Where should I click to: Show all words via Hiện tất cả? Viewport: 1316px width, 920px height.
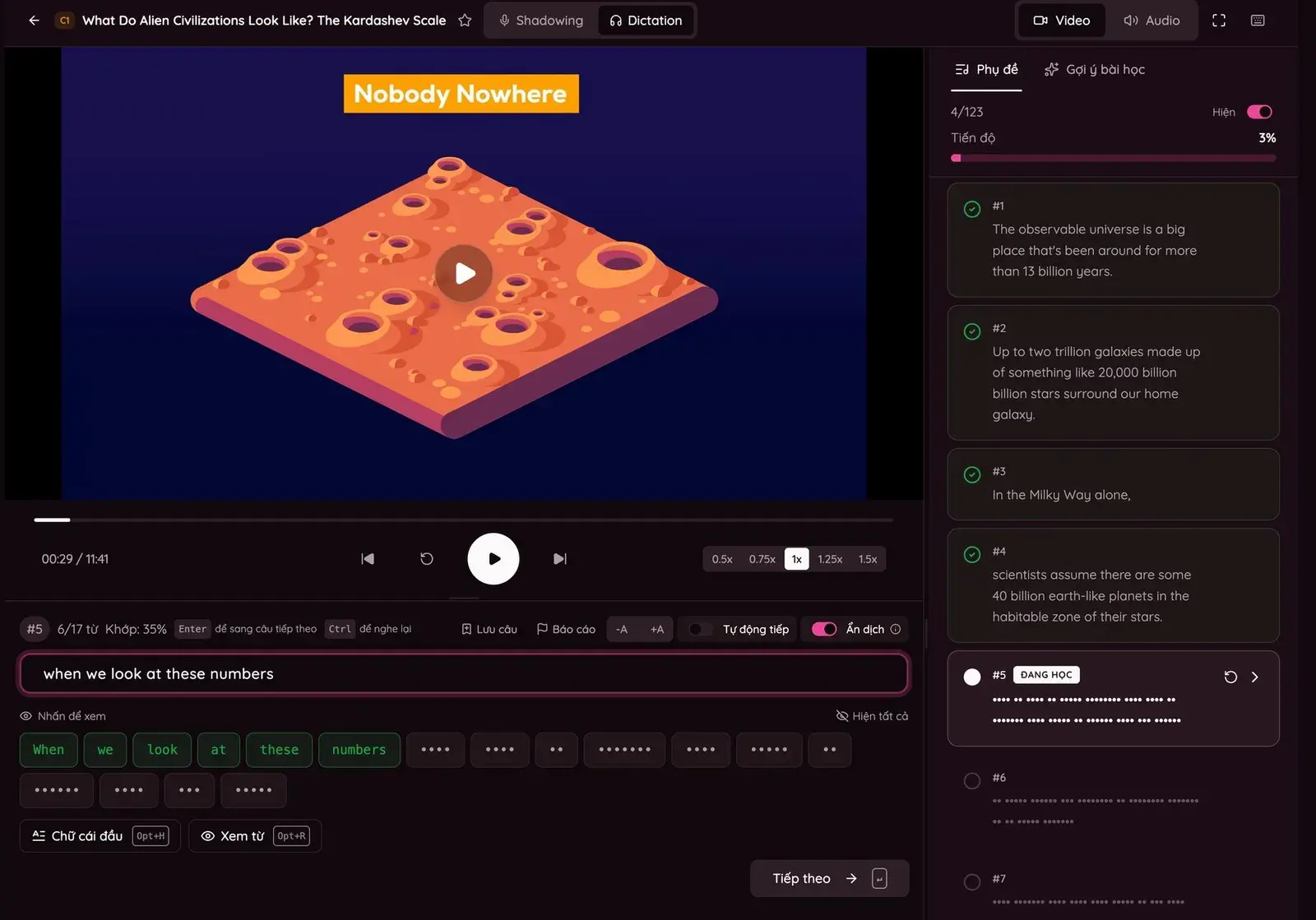(x=872, y=716)
